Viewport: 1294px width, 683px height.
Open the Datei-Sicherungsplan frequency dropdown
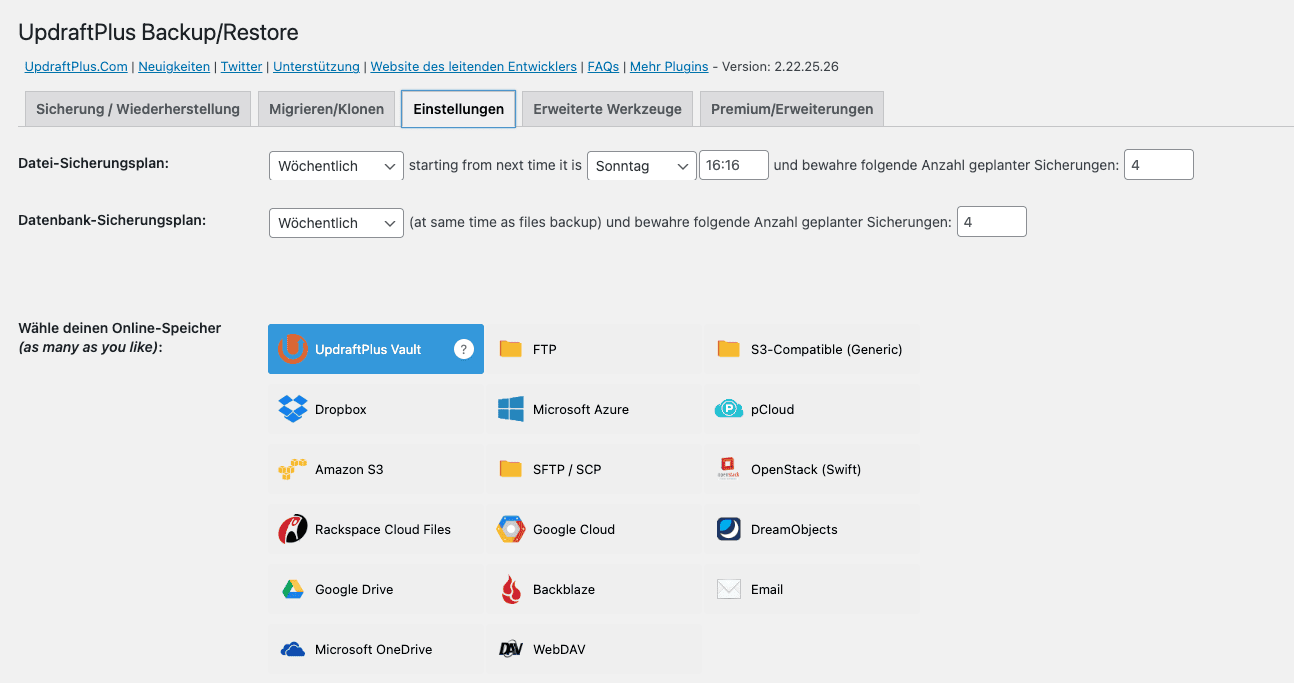(x=336, y=166)
